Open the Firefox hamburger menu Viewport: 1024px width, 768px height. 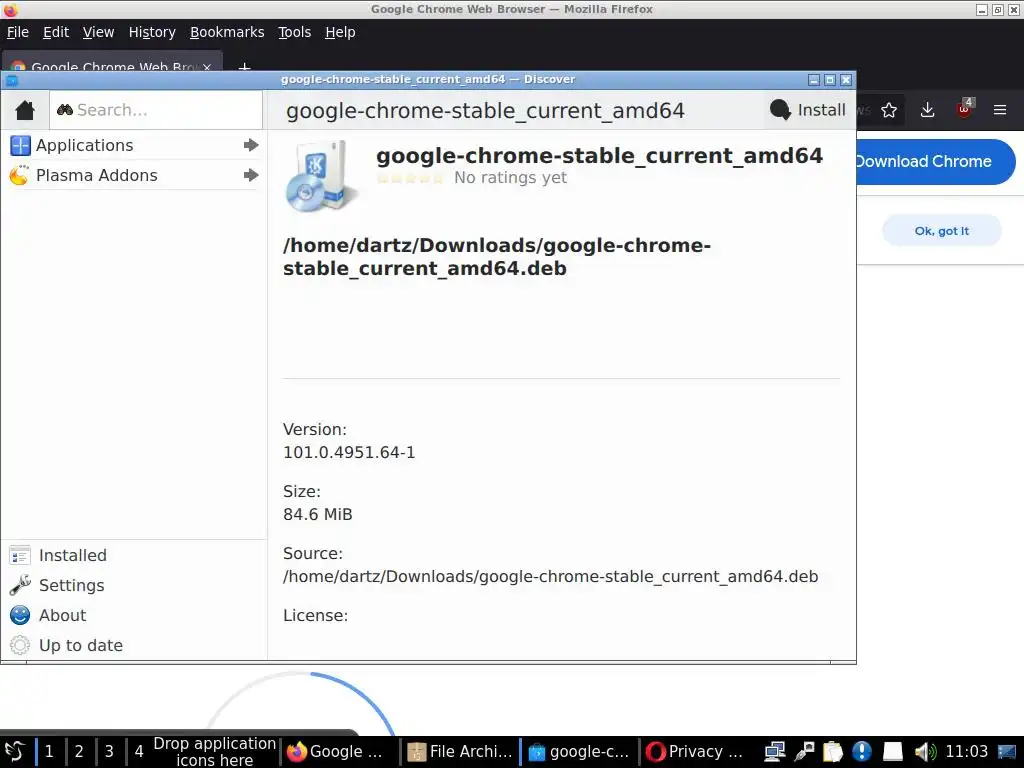tap(1000, 110)
